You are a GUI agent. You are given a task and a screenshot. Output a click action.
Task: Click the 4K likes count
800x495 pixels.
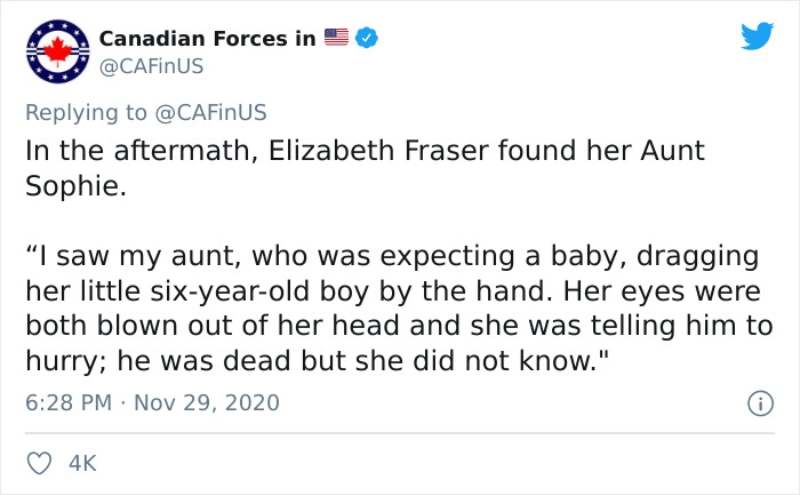[82, 463]
